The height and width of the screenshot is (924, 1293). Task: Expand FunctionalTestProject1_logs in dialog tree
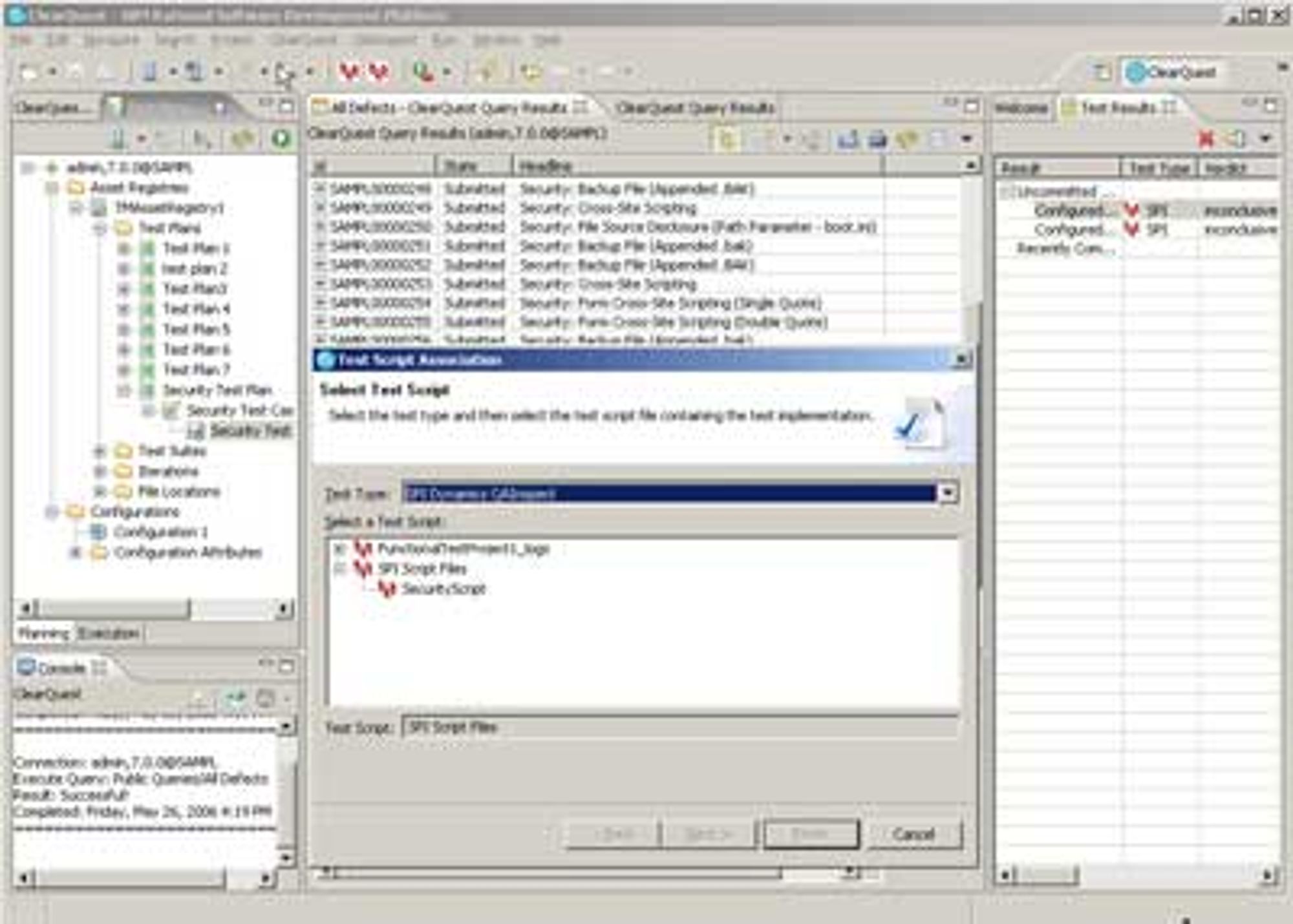(339, 549)
